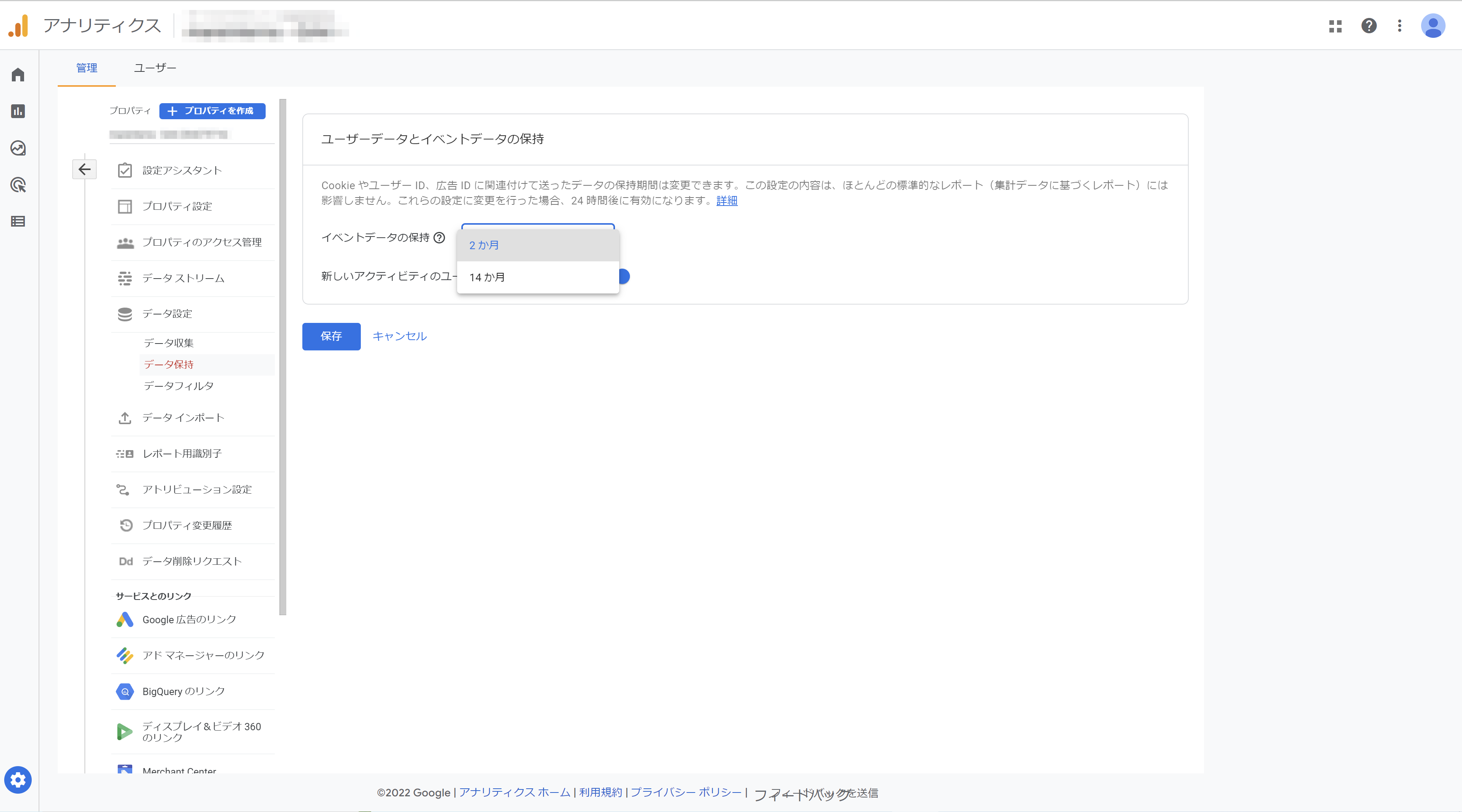
Task: Open the Home icon in left navigation rail
Action: coord(18,75)
